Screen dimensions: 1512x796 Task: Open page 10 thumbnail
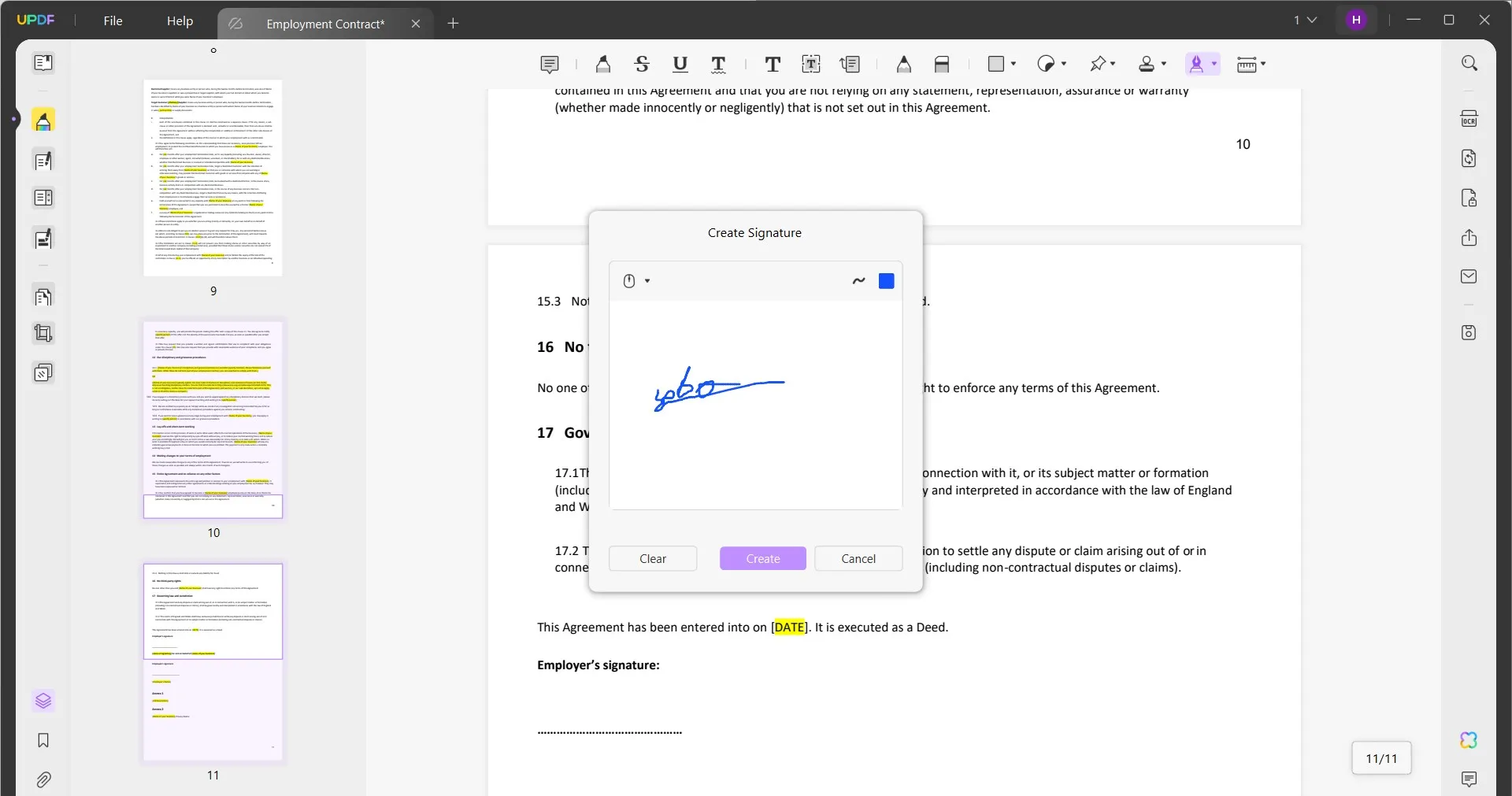coord(213,420)
